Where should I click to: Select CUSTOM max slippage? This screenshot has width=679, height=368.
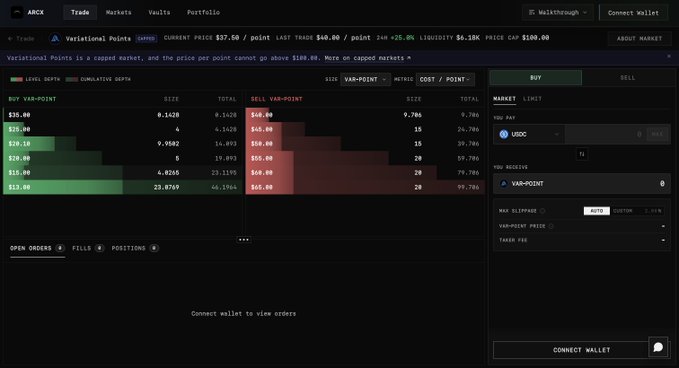[623, 211]
